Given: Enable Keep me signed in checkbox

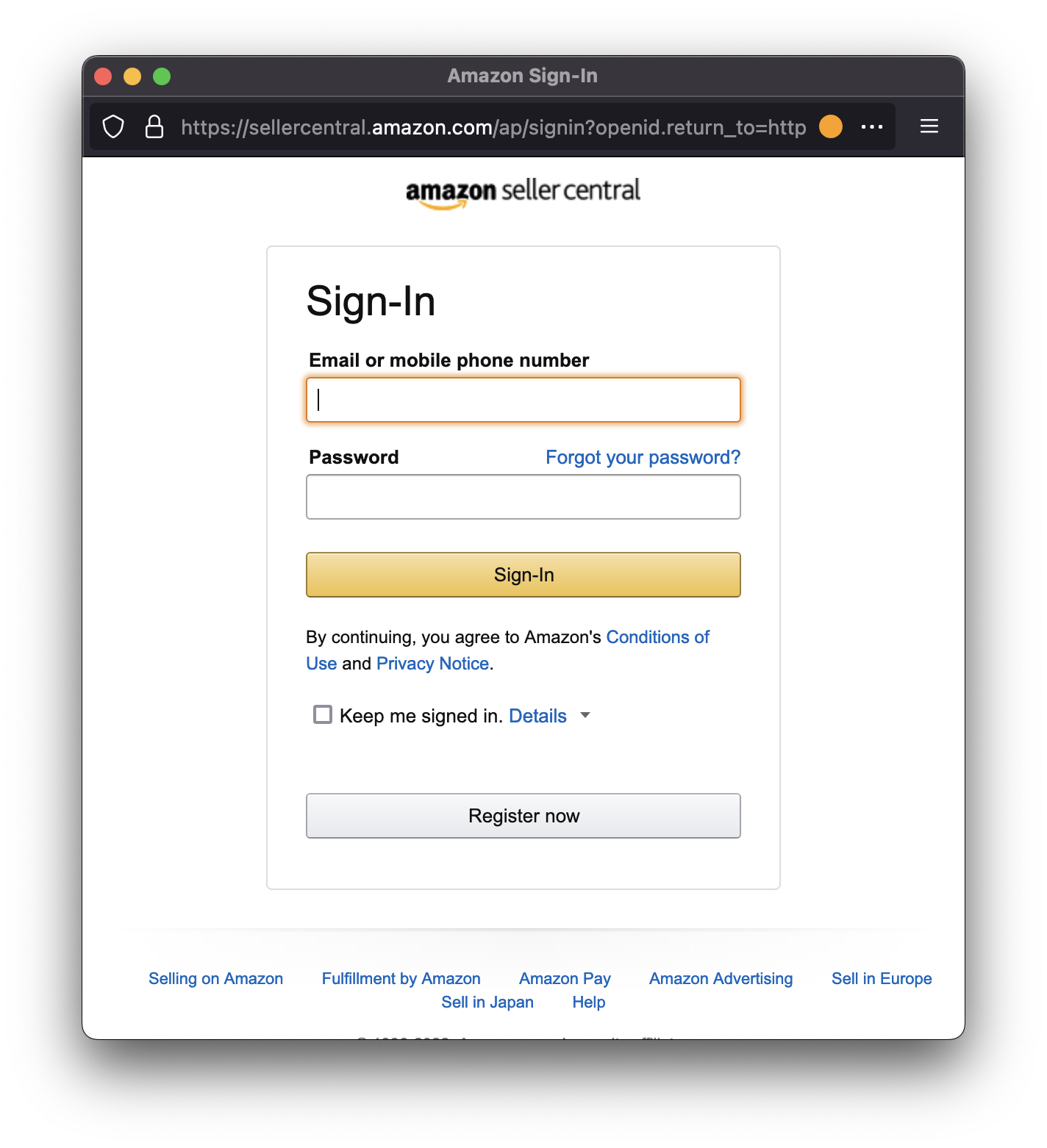Looking at the screenshot, I should click(323, 714).
